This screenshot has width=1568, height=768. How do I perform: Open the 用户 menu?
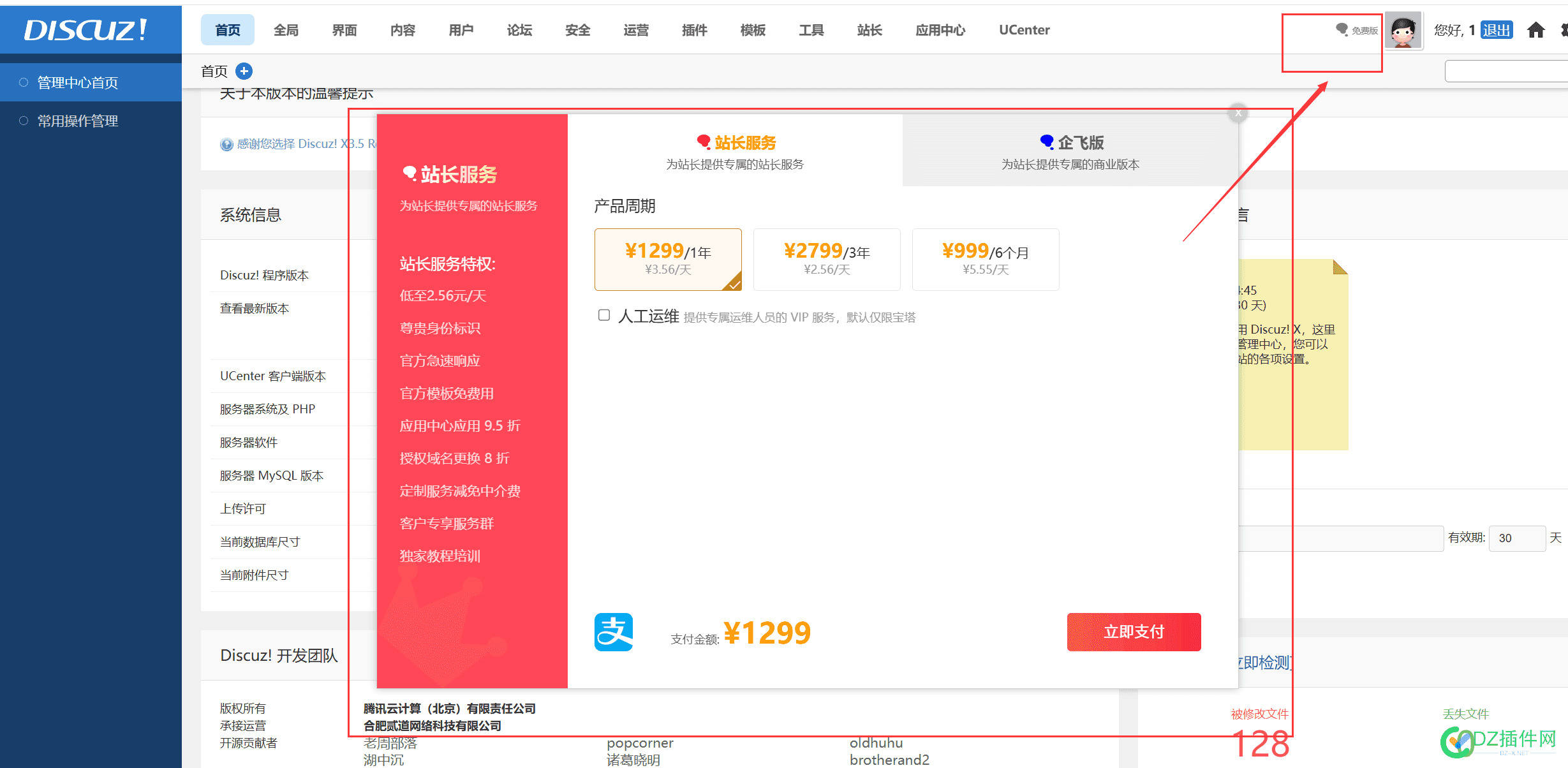point(461,30)
